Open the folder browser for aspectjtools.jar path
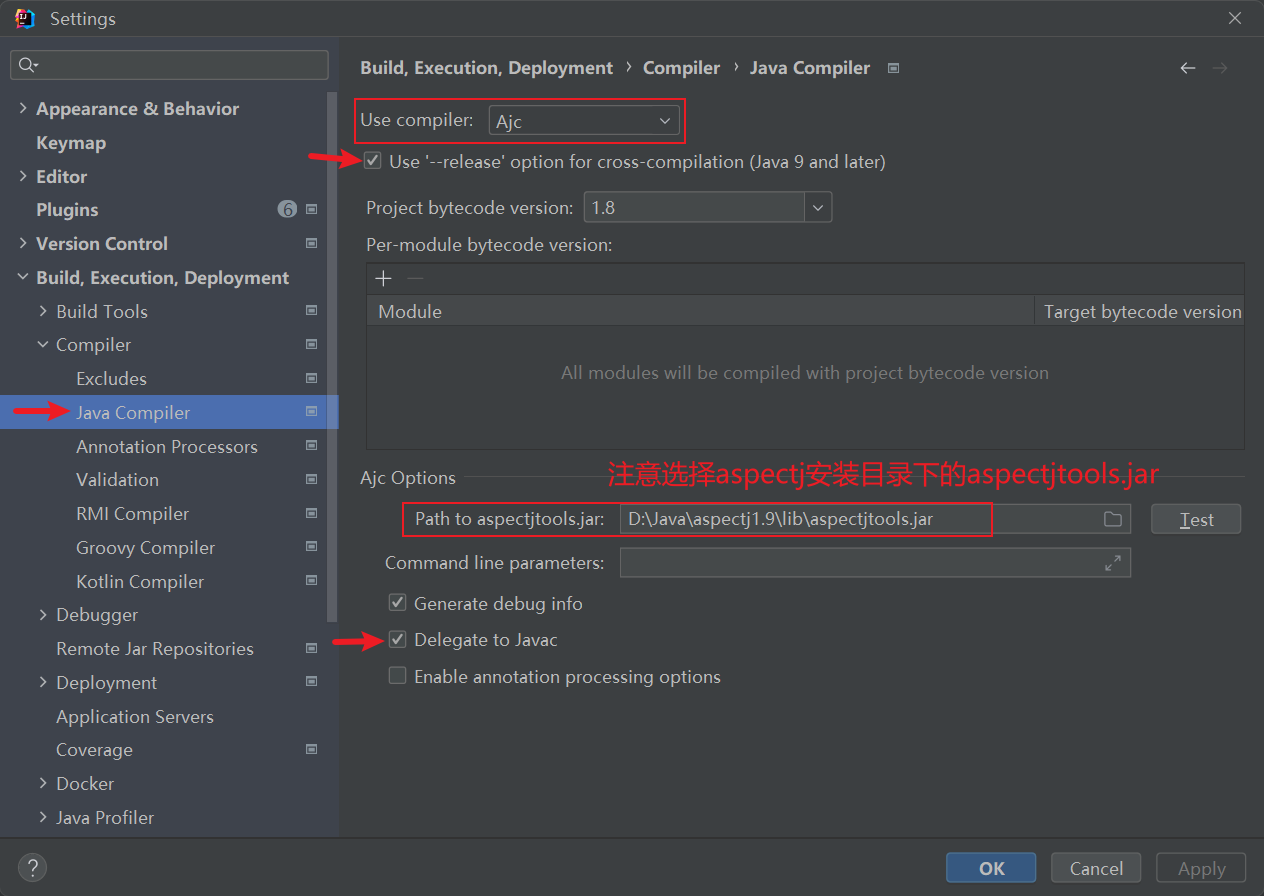Image resolution: width=1264 pixels, height=896 pixels. pyautogui.click(x=1113, y=518)
